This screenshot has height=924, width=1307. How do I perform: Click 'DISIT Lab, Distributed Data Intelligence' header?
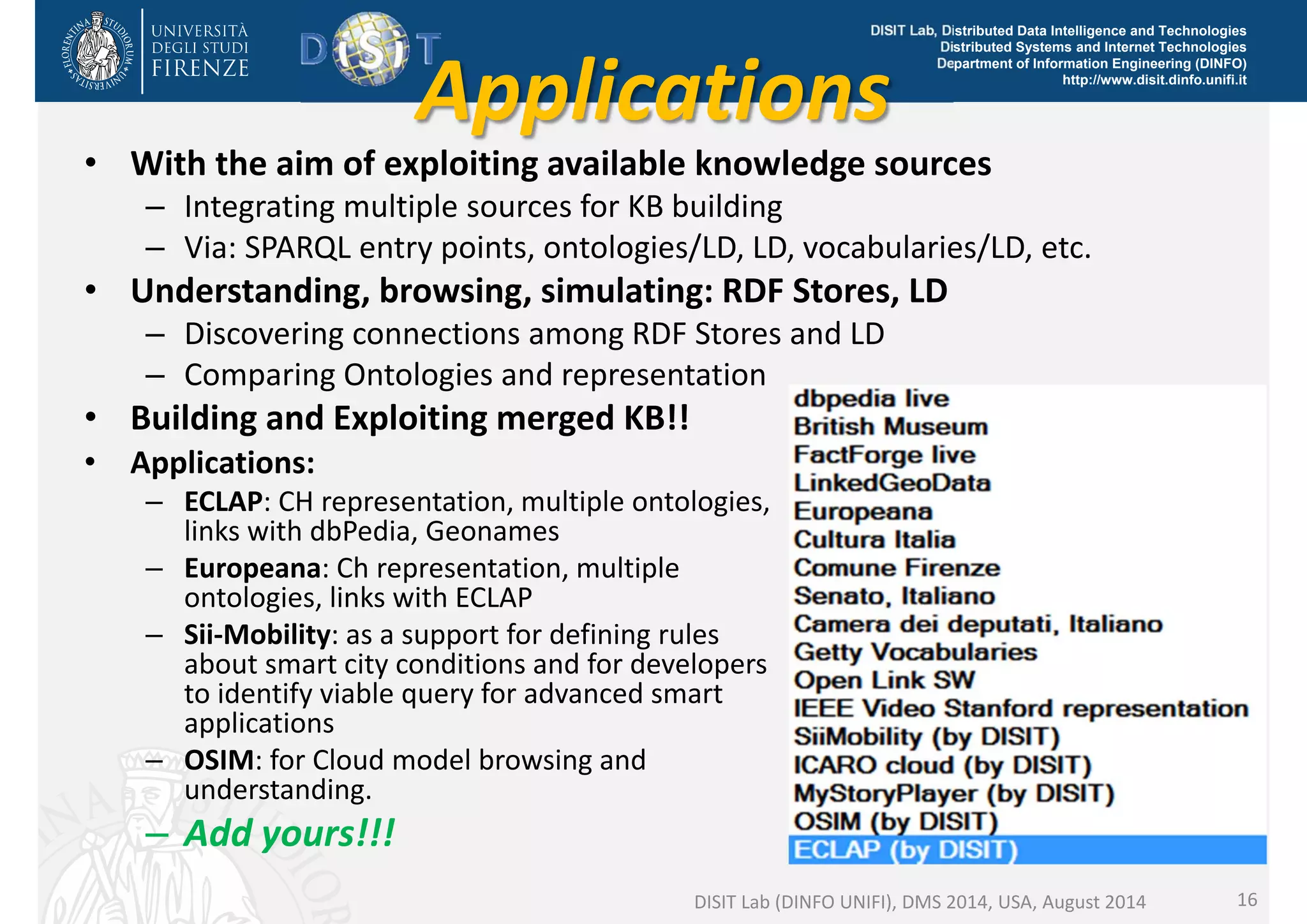1058,31
